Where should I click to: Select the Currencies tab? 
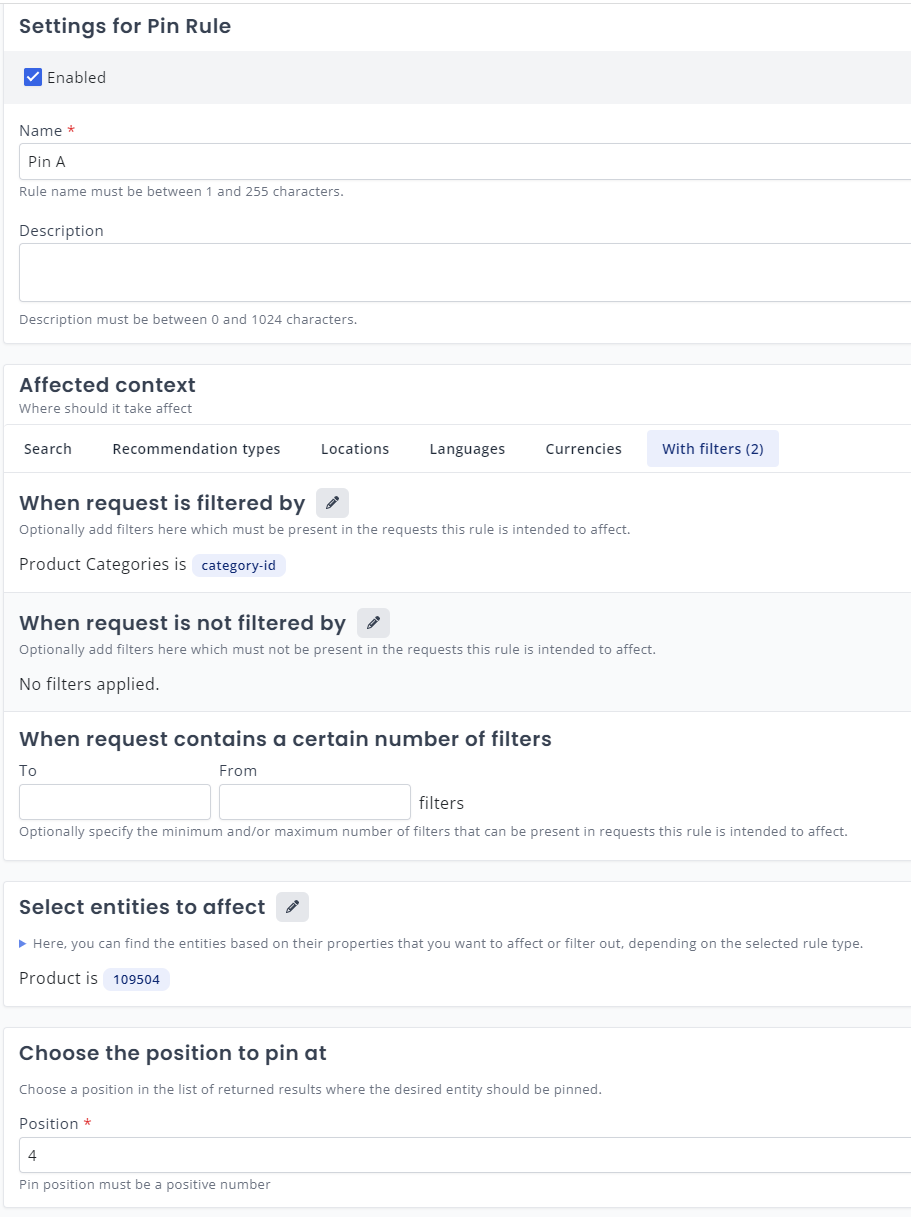(x=583, y=449)
